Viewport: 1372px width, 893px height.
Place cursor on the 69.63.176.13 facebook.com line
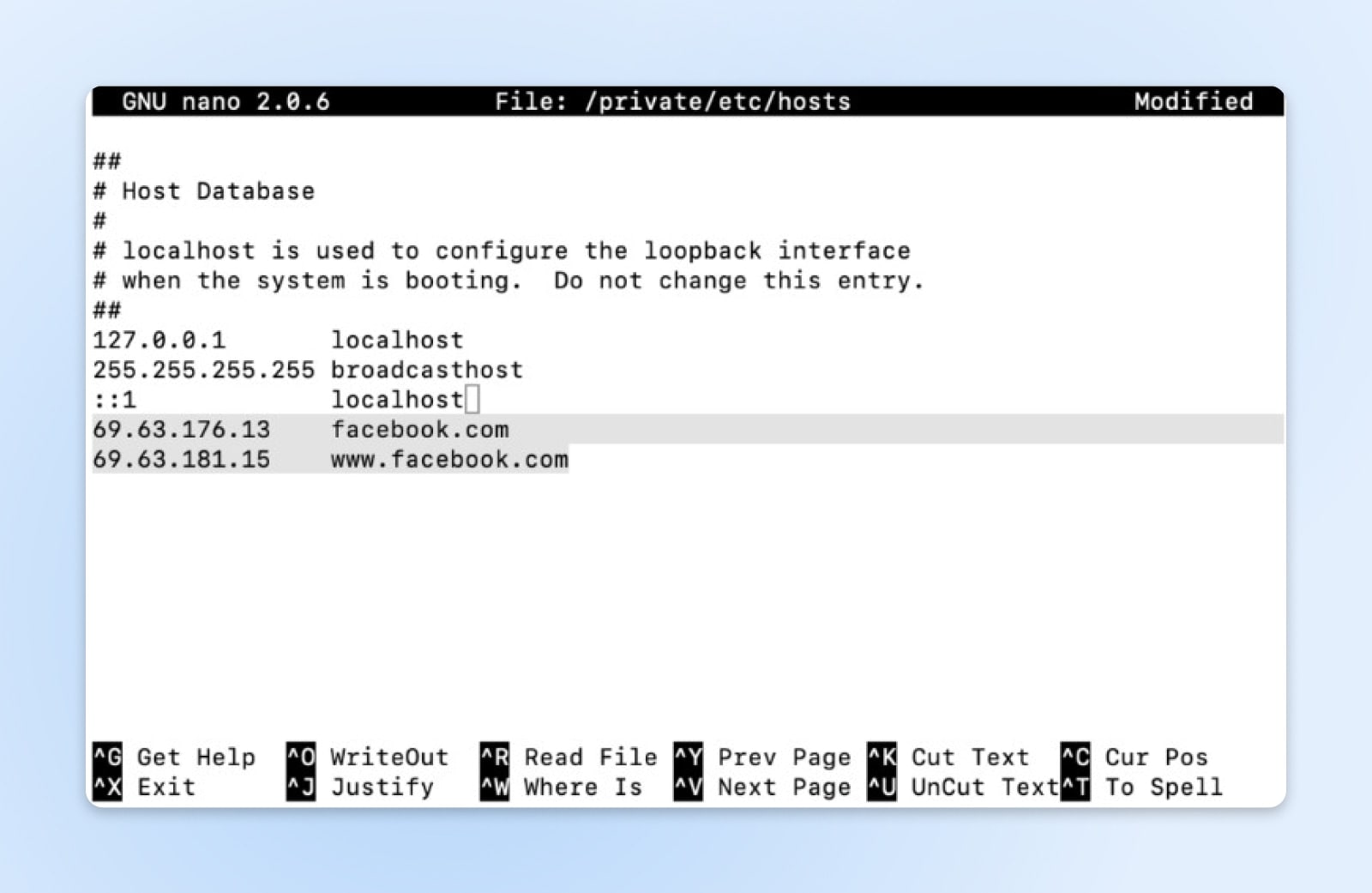pyautogui.click(x=300, y=429)
